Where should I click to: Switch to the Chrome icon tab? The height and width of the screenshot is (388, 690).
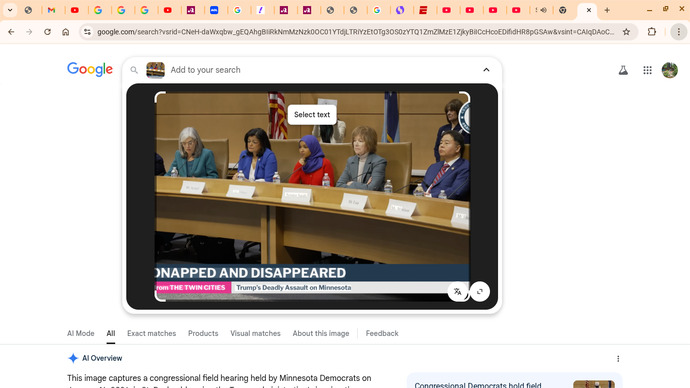[562, 10]
